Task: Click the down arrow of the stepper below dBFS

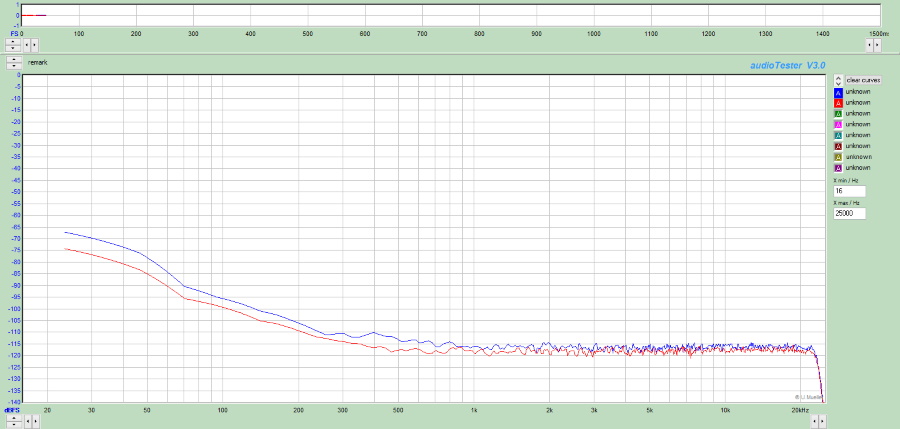Action: 13,425
